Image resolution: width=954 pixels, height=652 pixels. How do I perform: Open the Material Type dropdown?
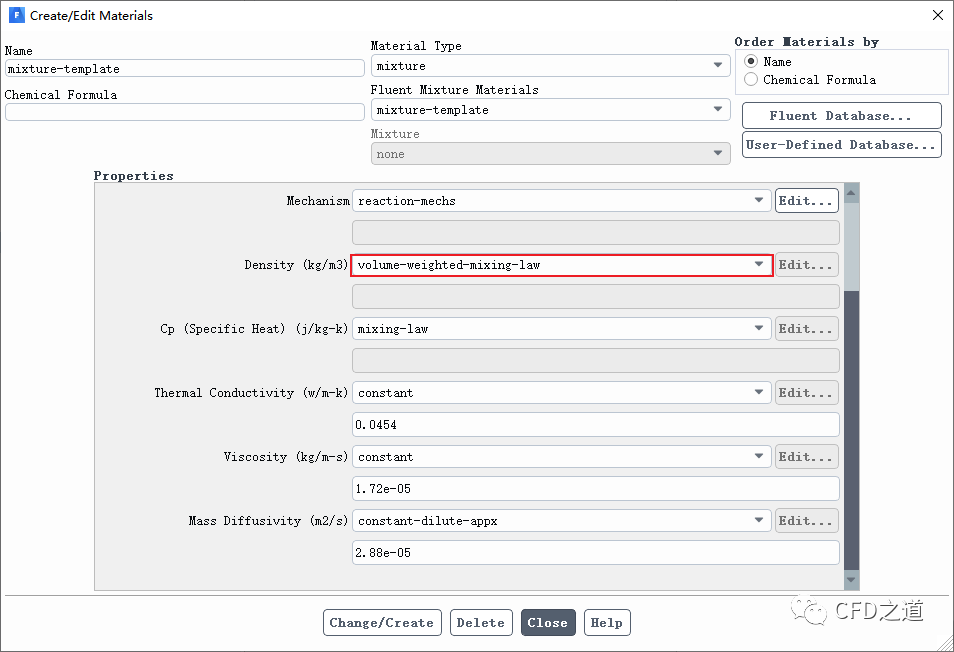pos(550,66)
